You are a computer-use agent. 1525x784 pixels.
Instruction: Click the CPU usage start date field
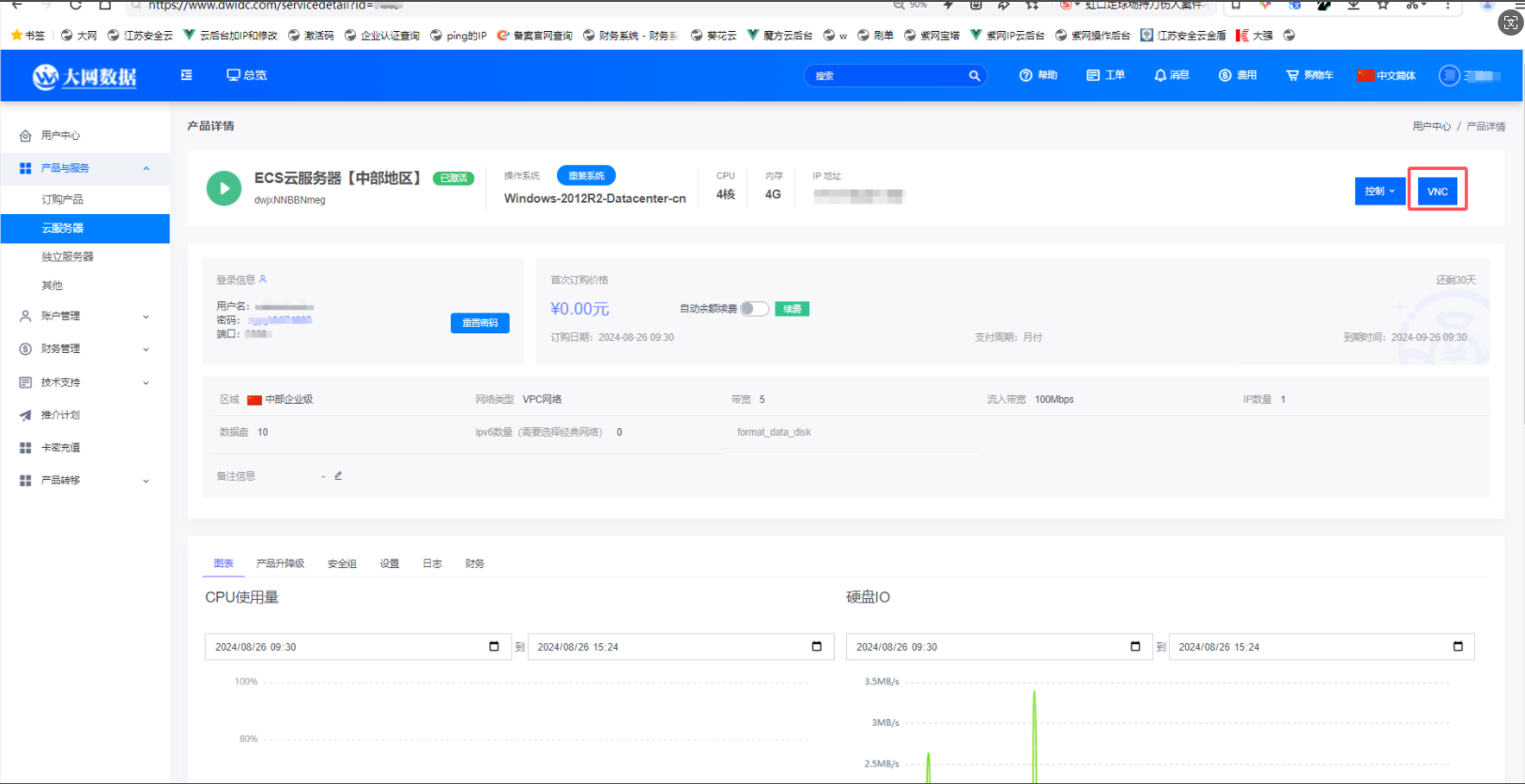pyautogui.click(x=358, y=647)
